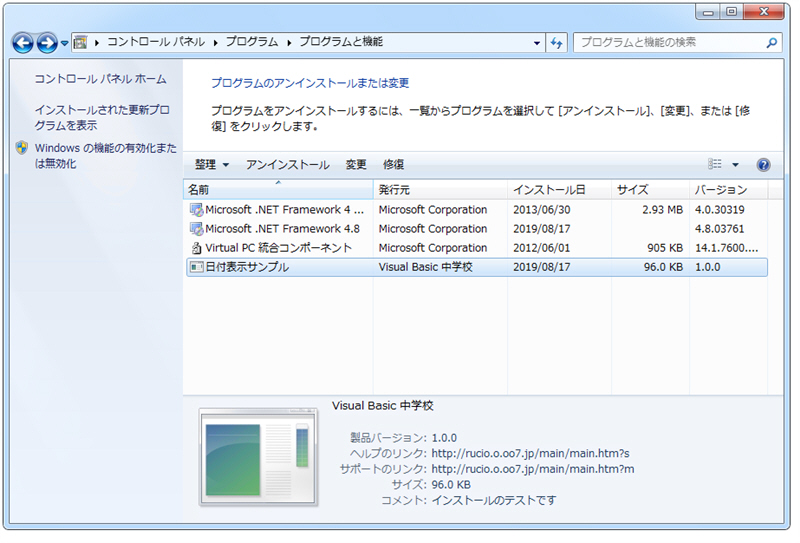Image resolution: width=800 pixels, height=543 pixels.
Task: Click the search magnifier icon
Action: pos(771,43)
